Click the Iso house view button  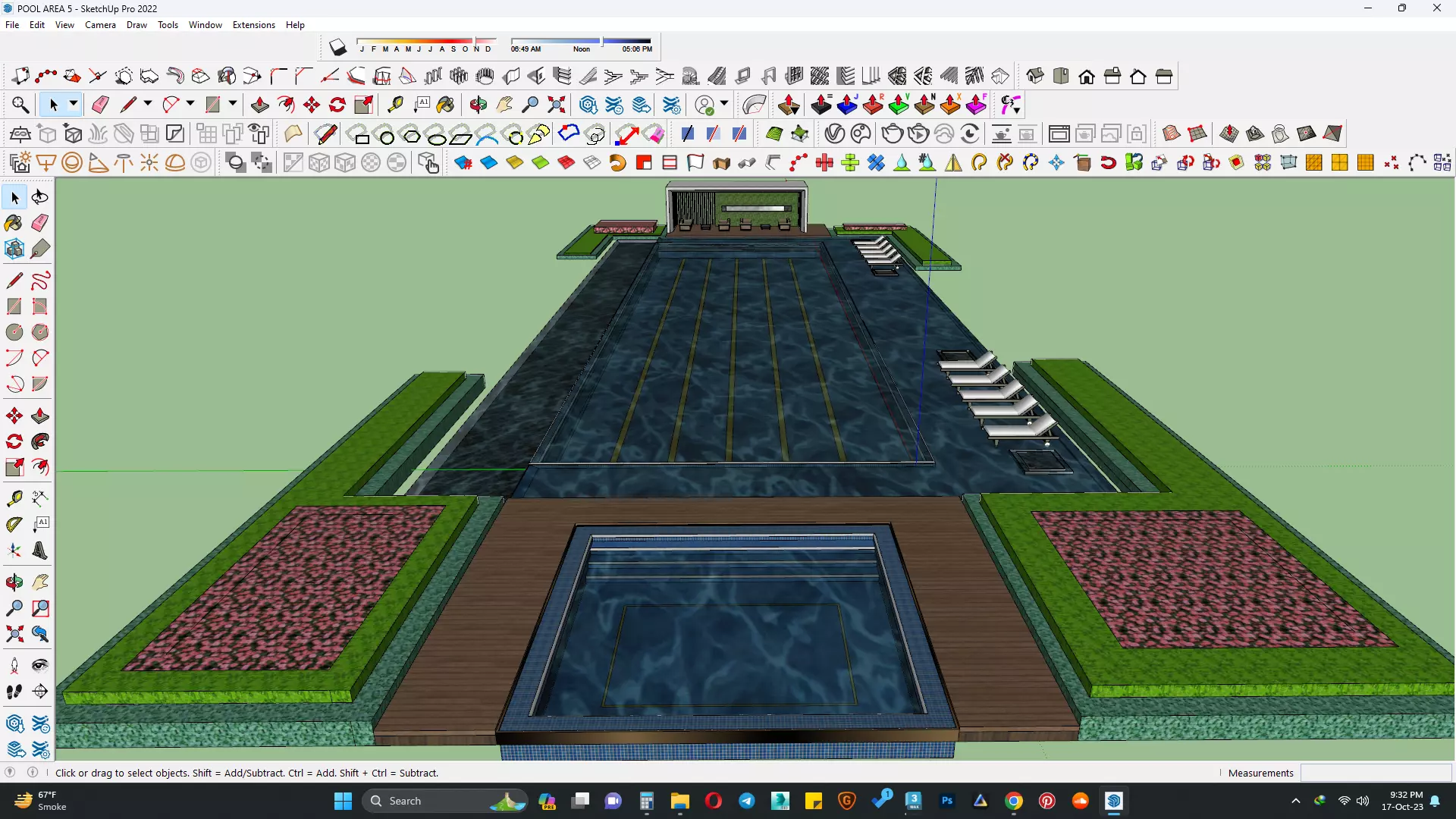tap(1034, 76)
